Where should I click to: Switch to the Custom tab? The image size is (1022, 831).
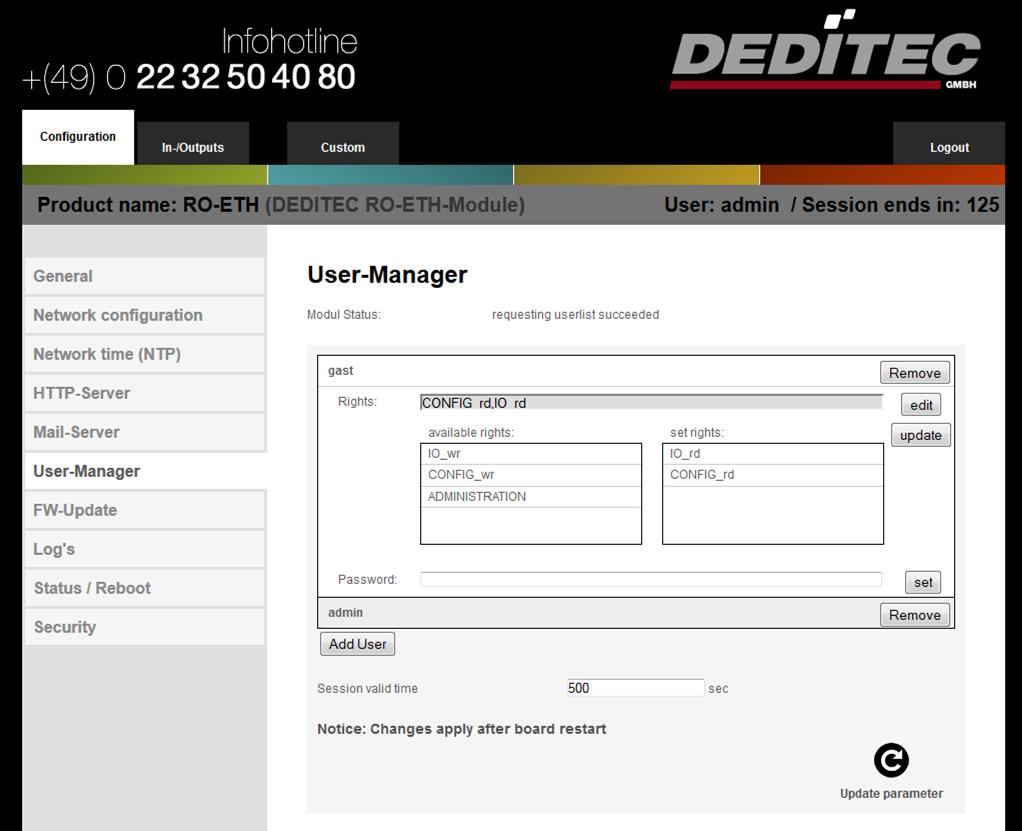pos(343,147)
